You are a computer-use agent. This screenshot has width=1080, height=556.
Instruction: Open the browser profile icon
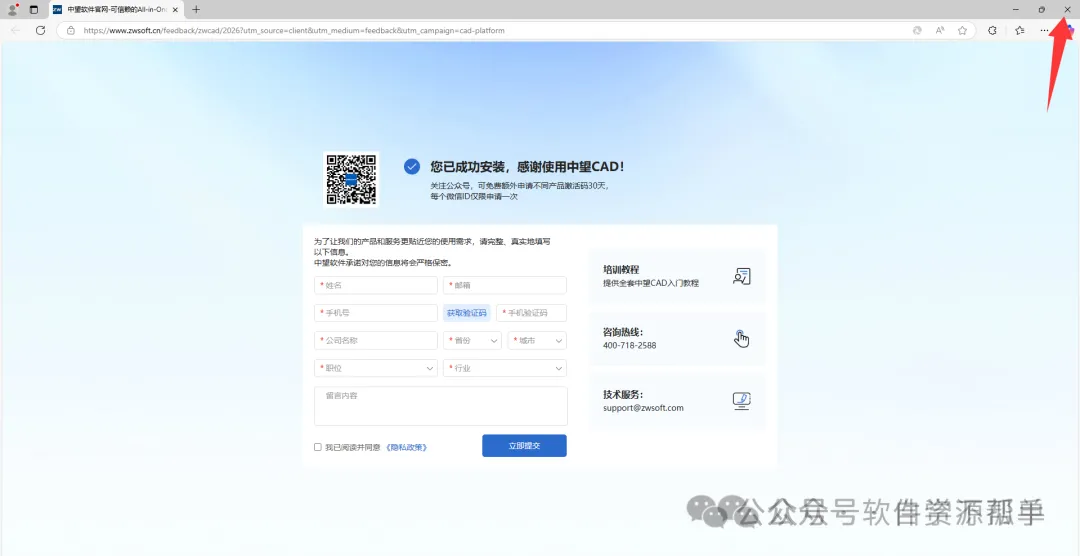click(x=12, y=10)
